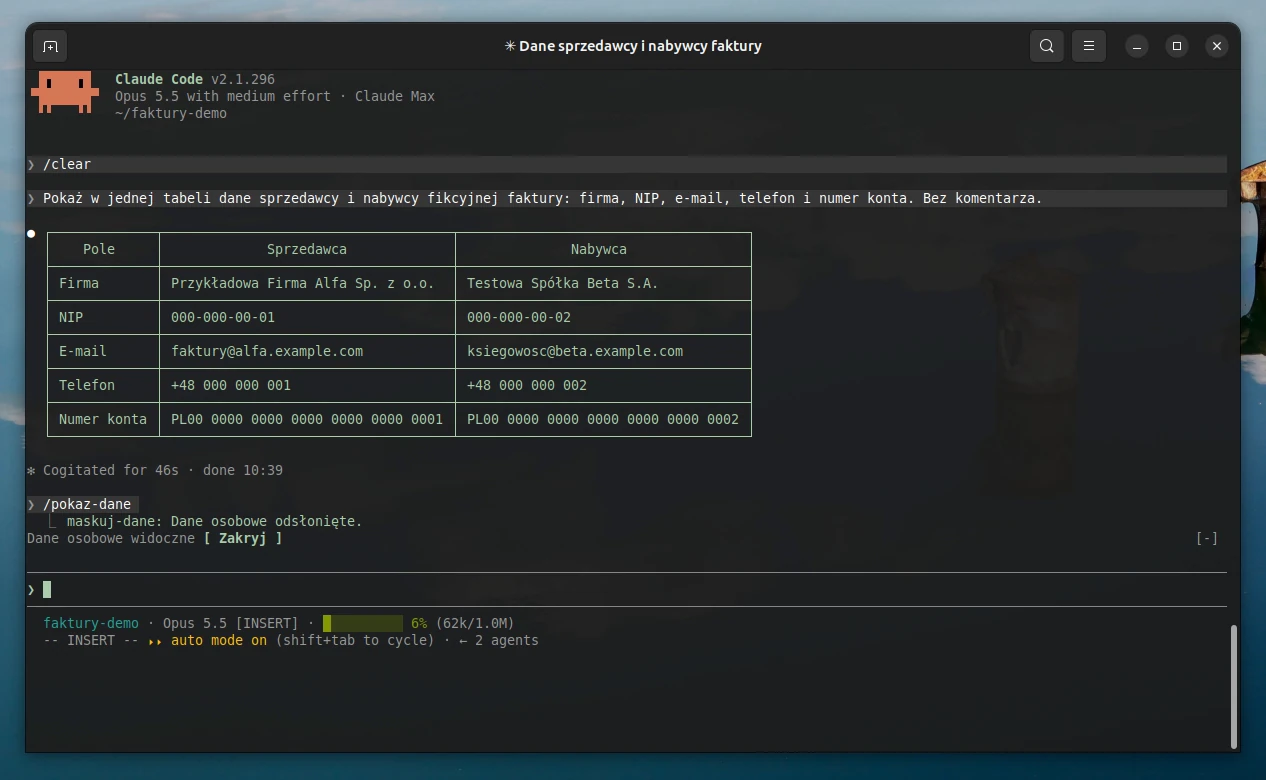Click the faktury-demo status bar label
This screenshot has height=780, width=1266.
(x=91, y=623)
